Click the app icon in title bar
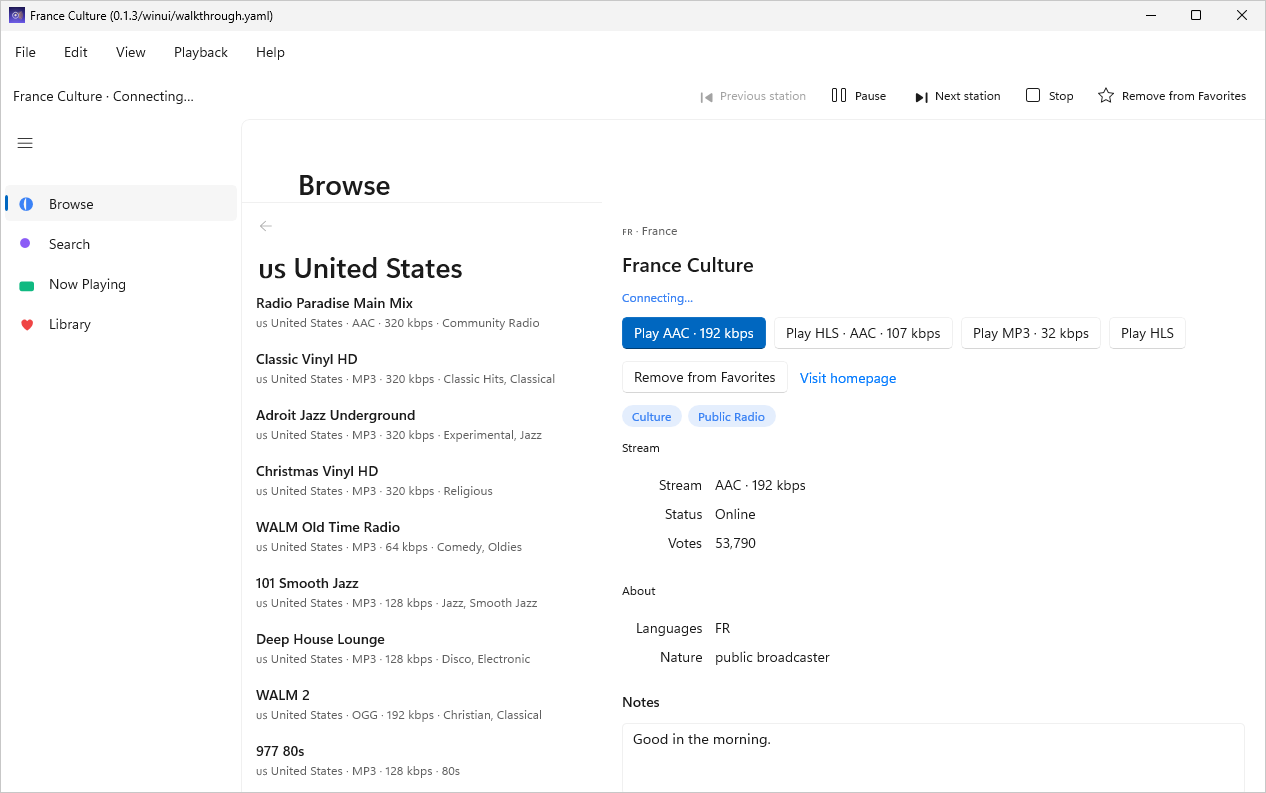This screenshot has width=1266, height=793. click(x=17, y=15)
